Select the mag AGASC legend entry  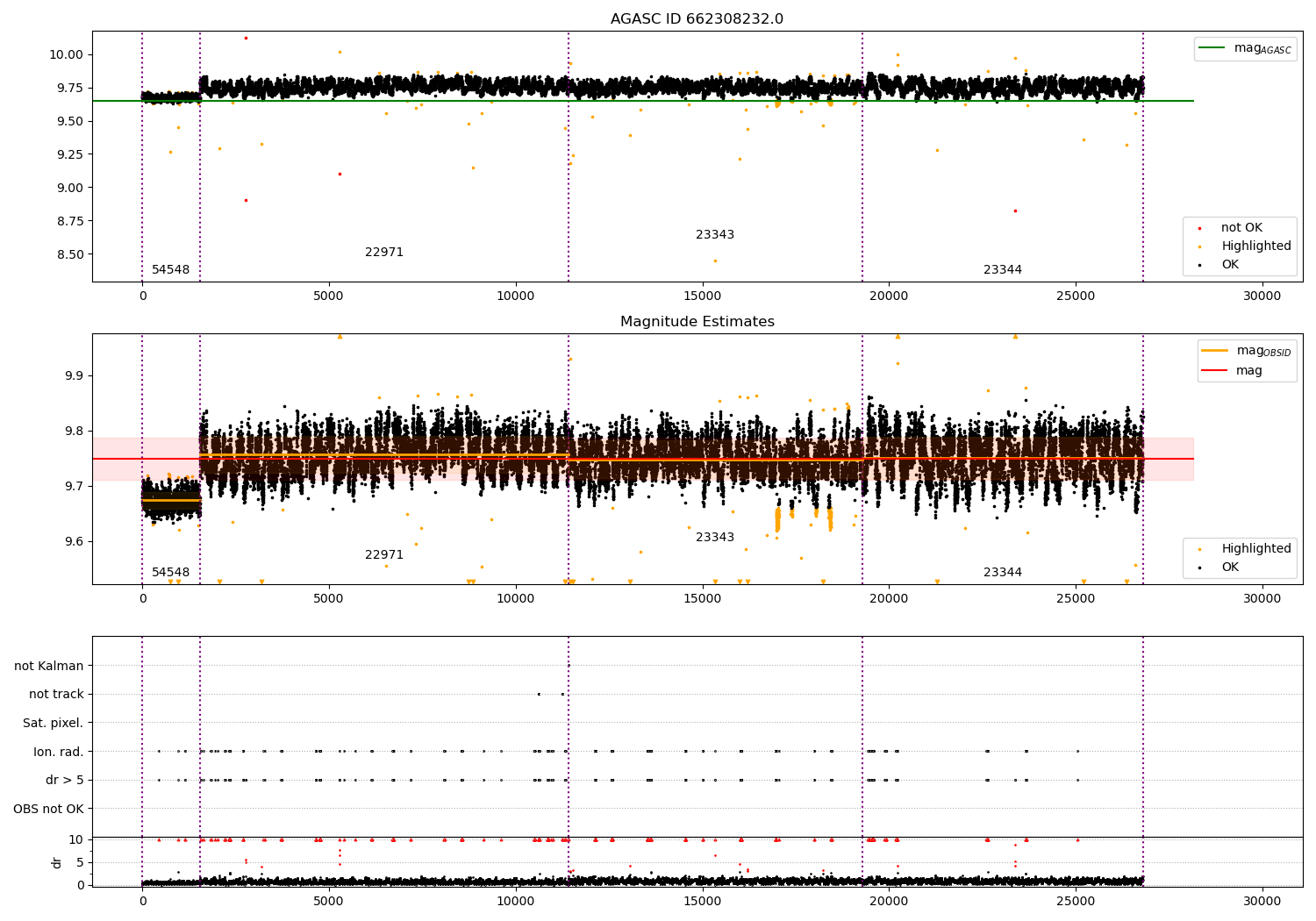(x=1245, y=48)
